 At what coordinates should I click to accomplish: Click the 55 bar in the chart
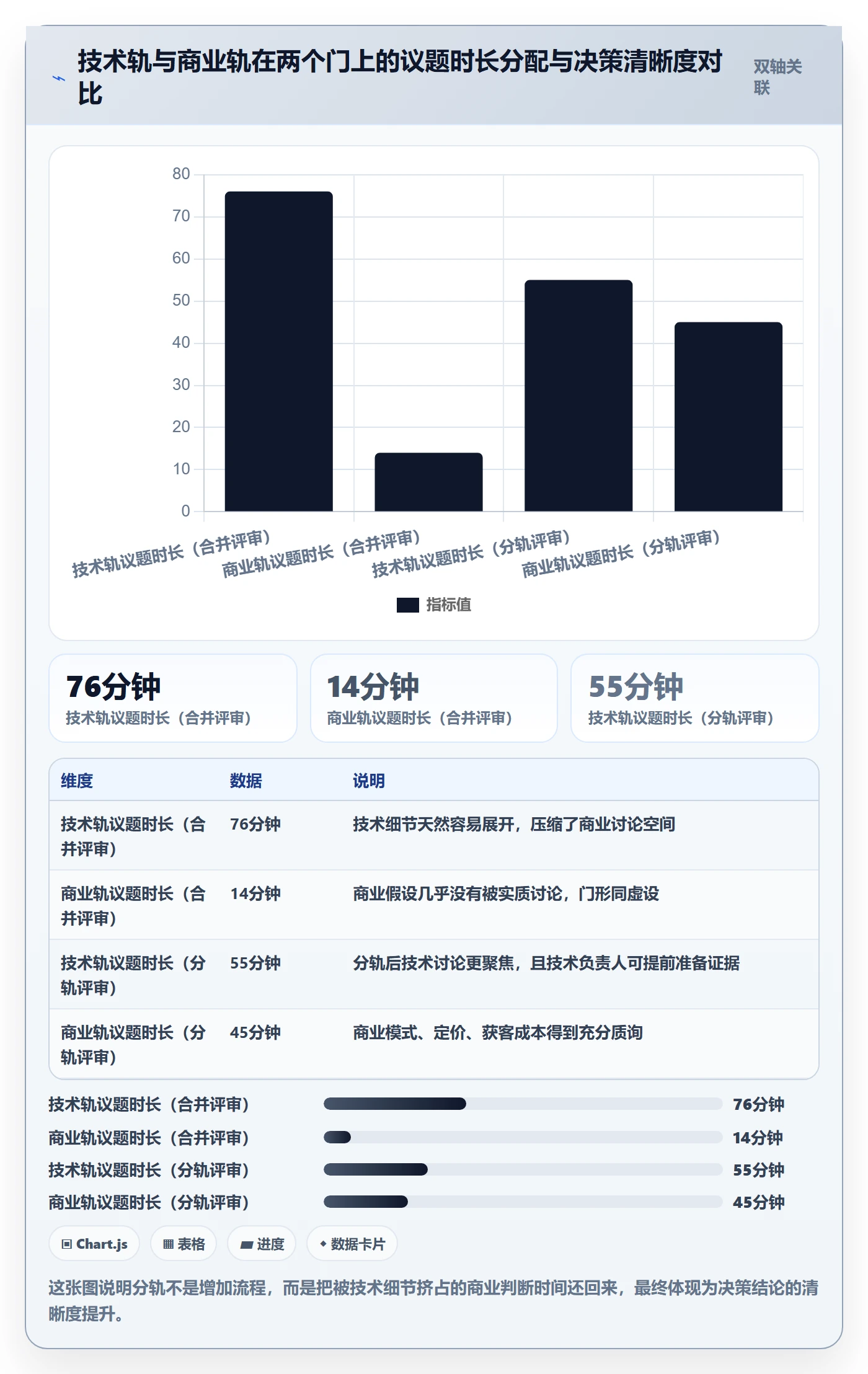point(578,396)
